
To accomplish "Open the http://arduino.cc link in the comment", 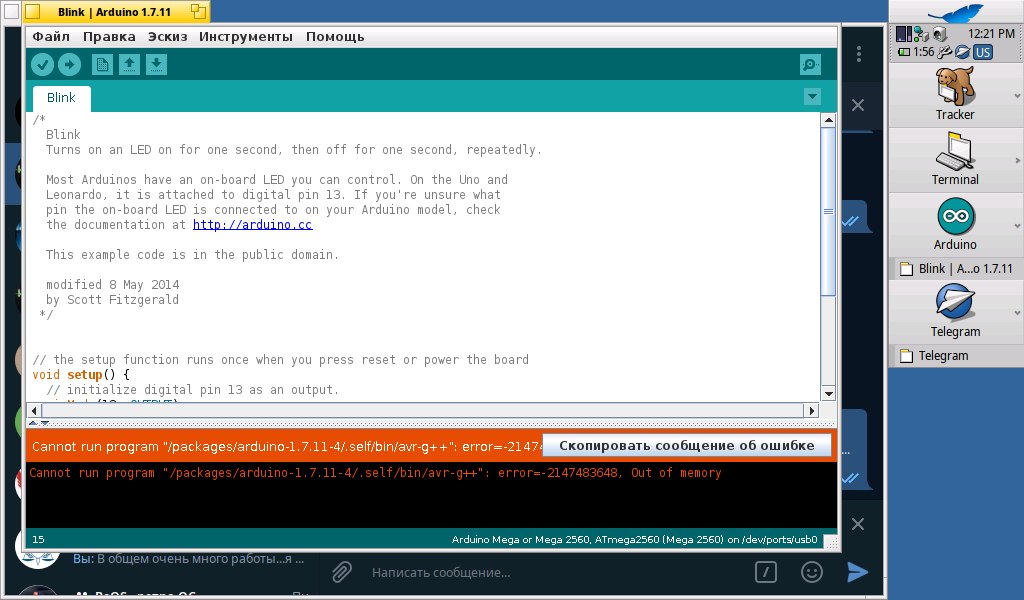I will [x=253, y=225].
